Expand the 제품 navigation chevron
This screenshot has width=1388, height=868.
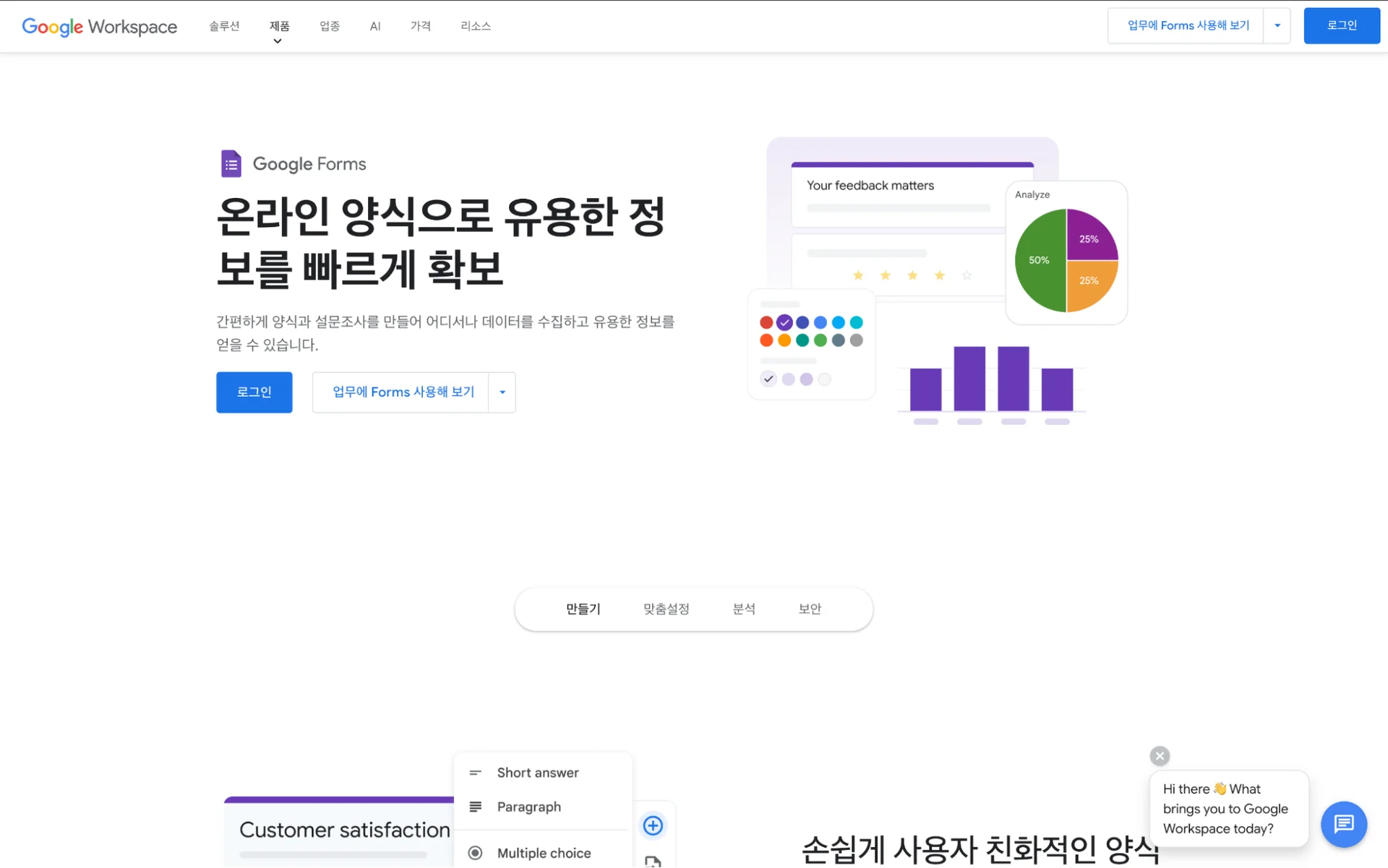pyautogui.click(x=278, y=40)
